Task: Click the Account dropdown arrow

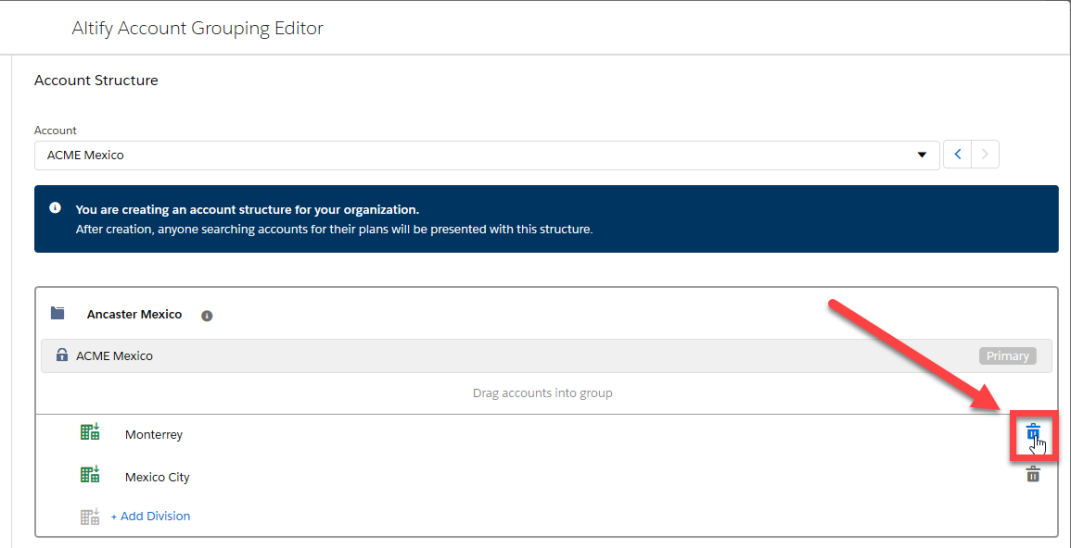Action: (x=923, y=155)
